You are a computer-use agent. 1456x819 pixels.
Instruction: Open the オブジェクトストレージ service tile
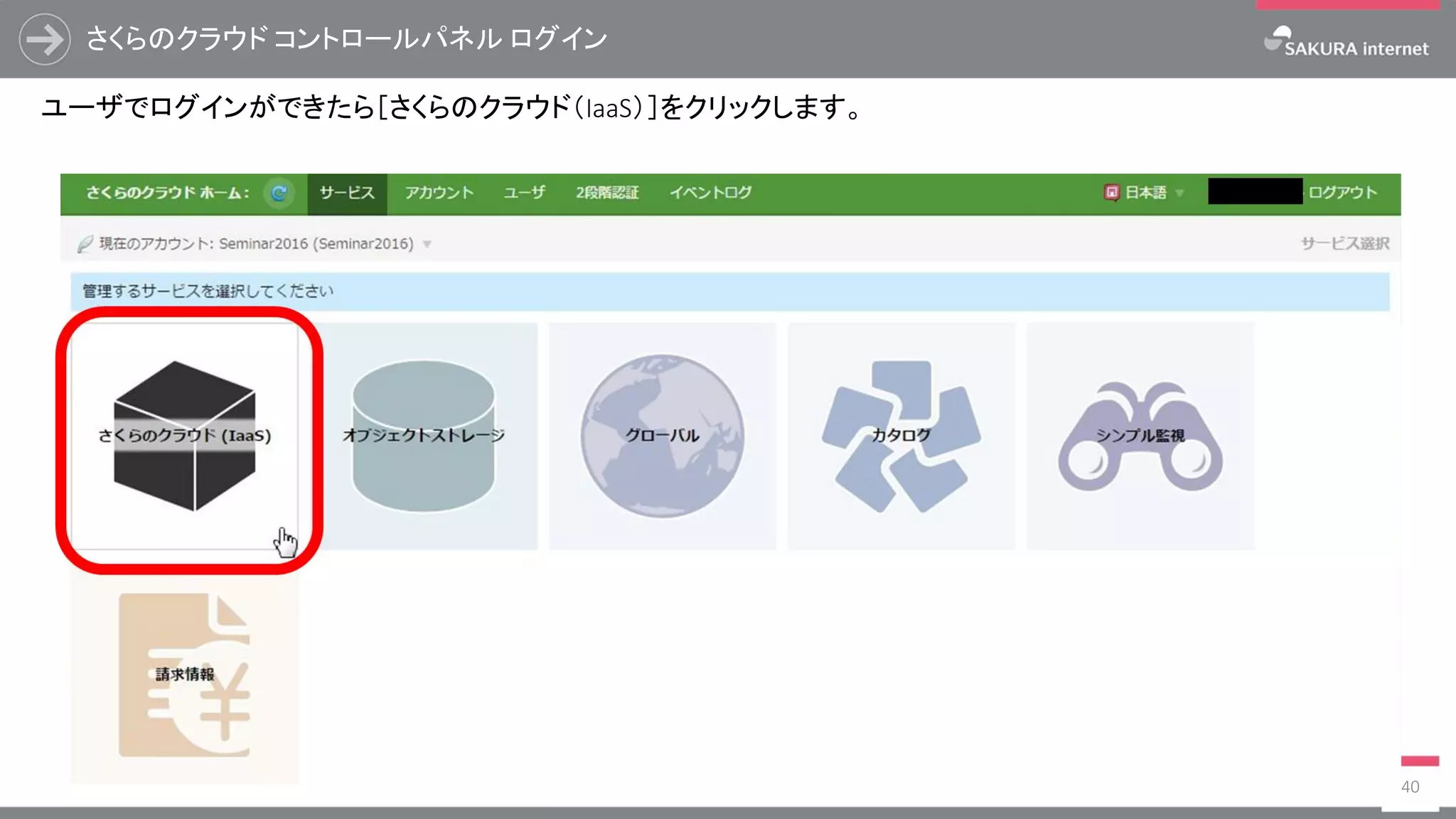(x=424, y=436)
